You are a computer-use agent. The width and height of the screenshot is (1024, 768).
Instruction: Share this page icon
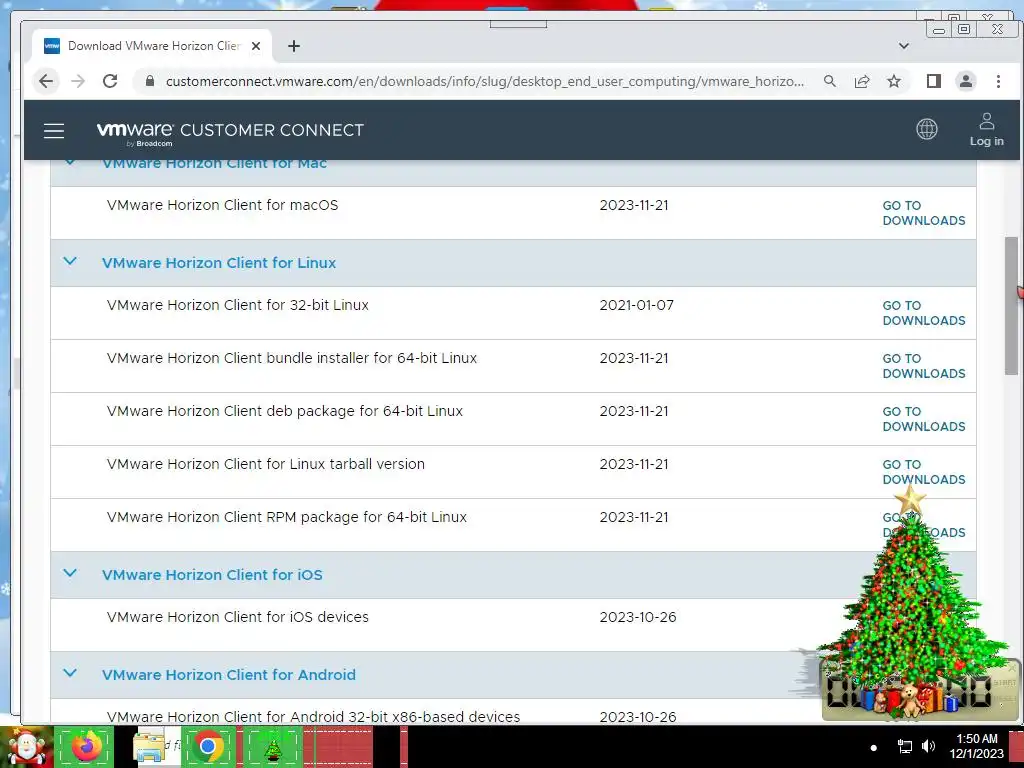click(x=862, y=81)
